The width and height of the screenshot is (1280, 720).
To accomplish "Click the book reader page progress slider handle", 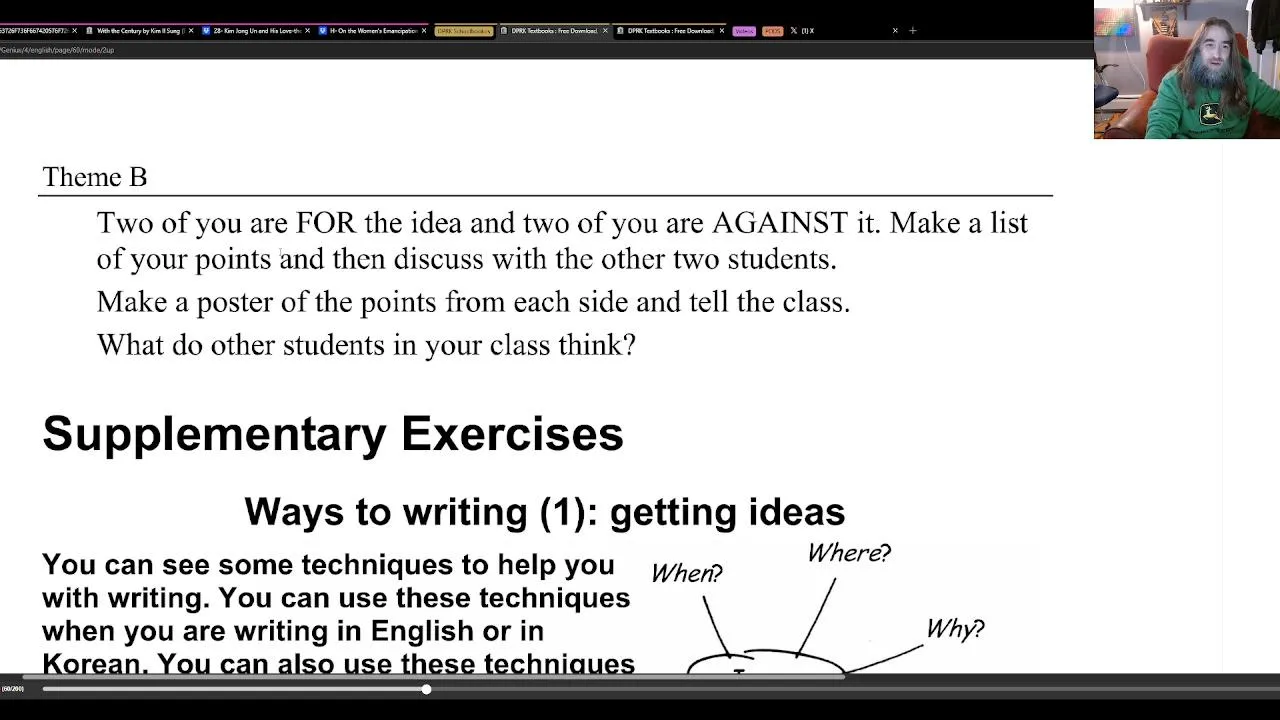I will click(426, 689).
